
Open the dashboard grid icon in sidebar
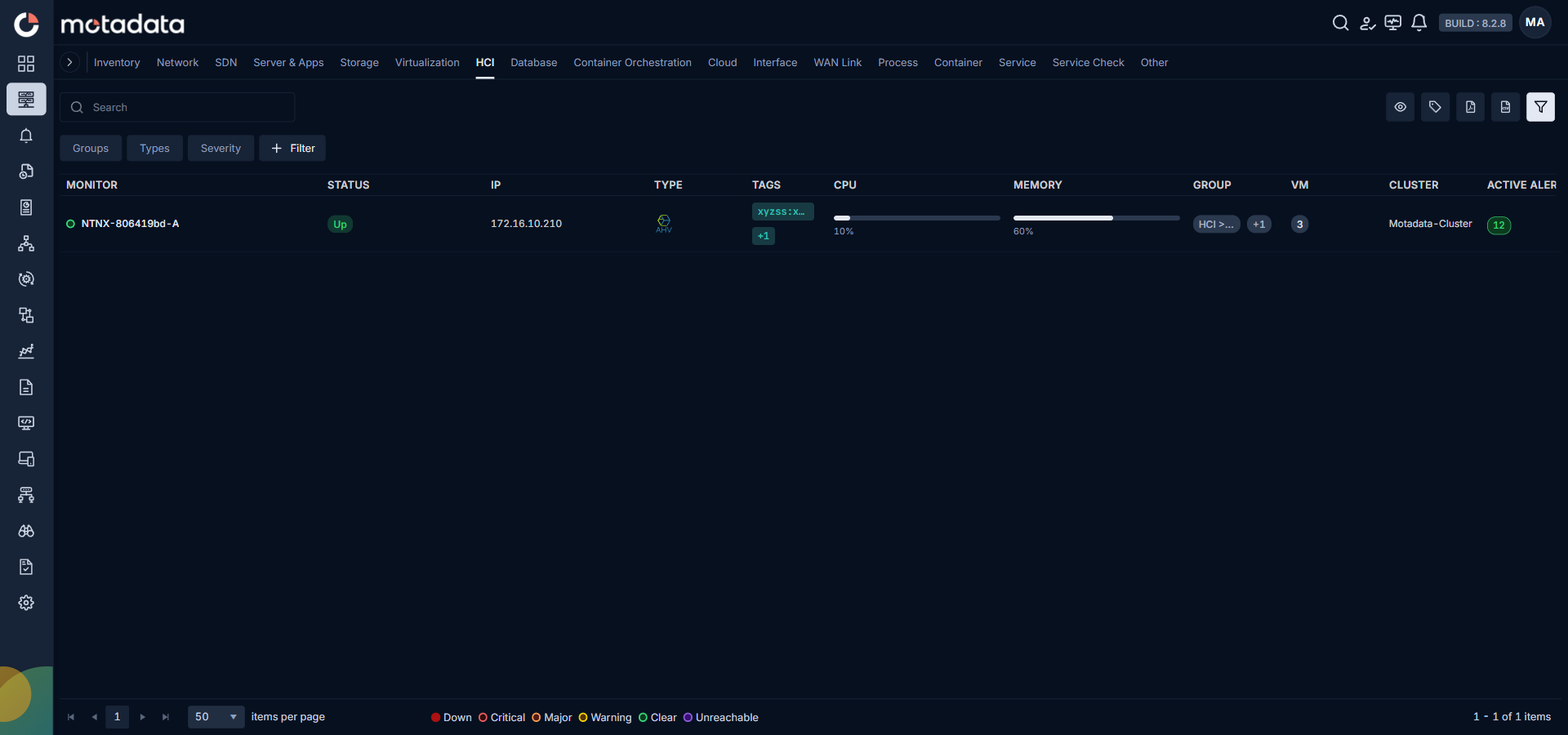point(26,64)
